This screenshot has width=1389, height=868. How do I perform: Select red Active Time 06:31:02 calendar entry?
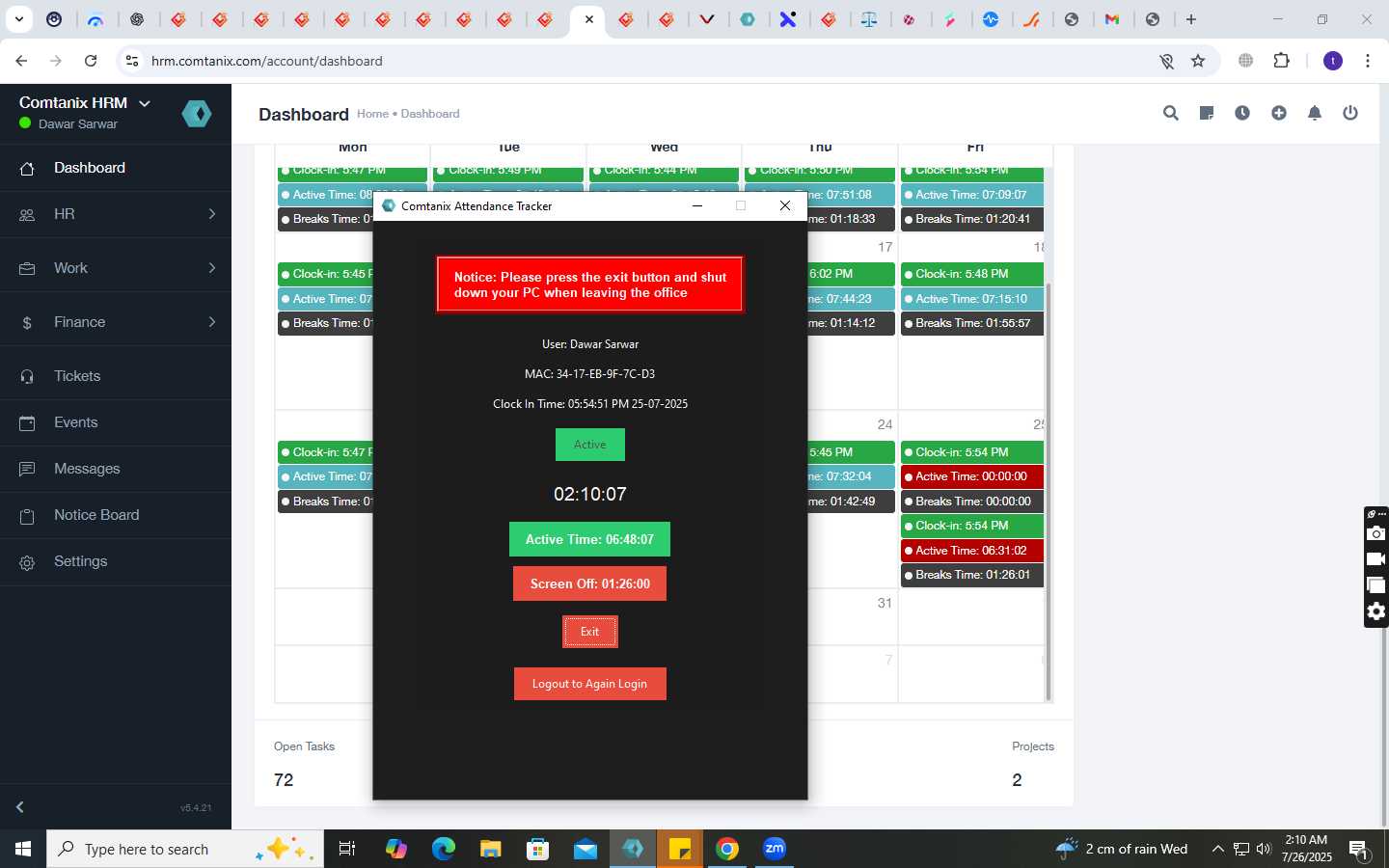click(x=972, y=551)
